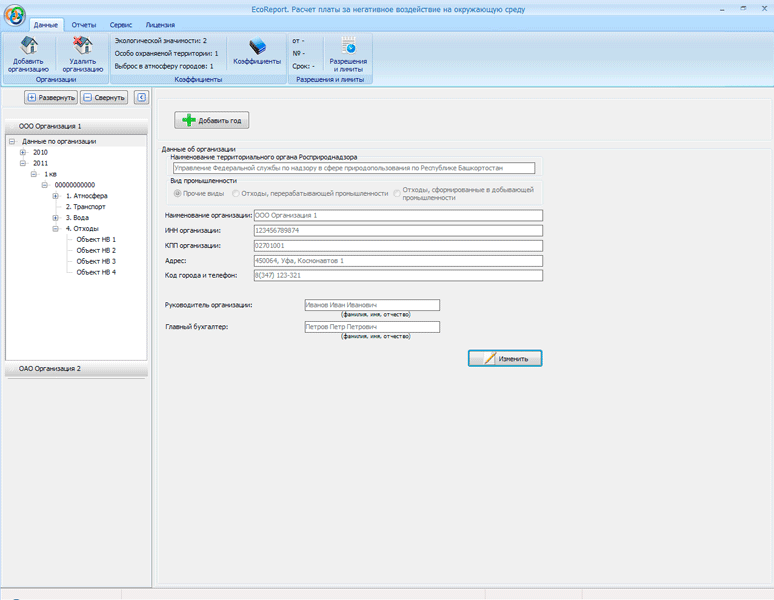Click the Свернуть button
Screen dimensions: 774x600
pos(104,97)
